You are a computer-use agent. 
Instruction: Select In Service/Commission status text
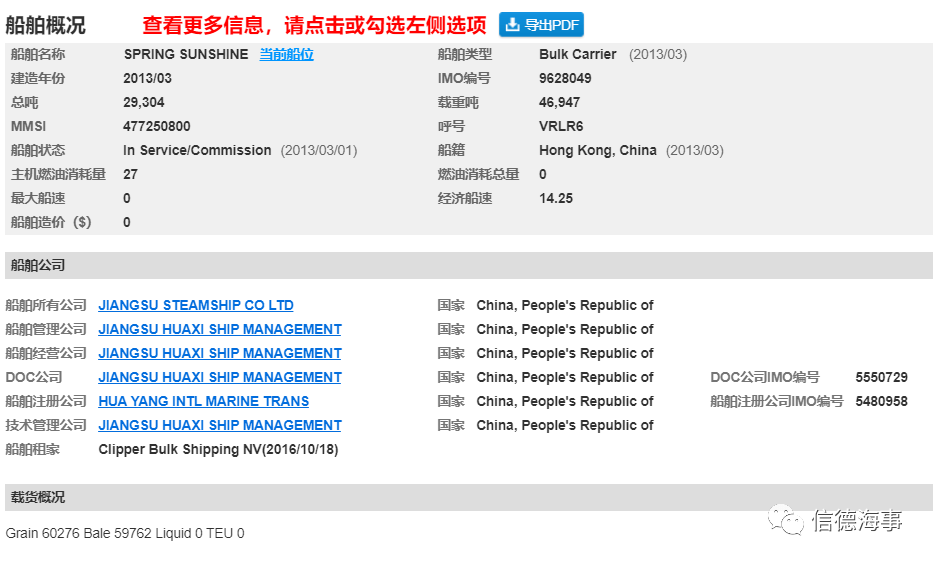197,151
